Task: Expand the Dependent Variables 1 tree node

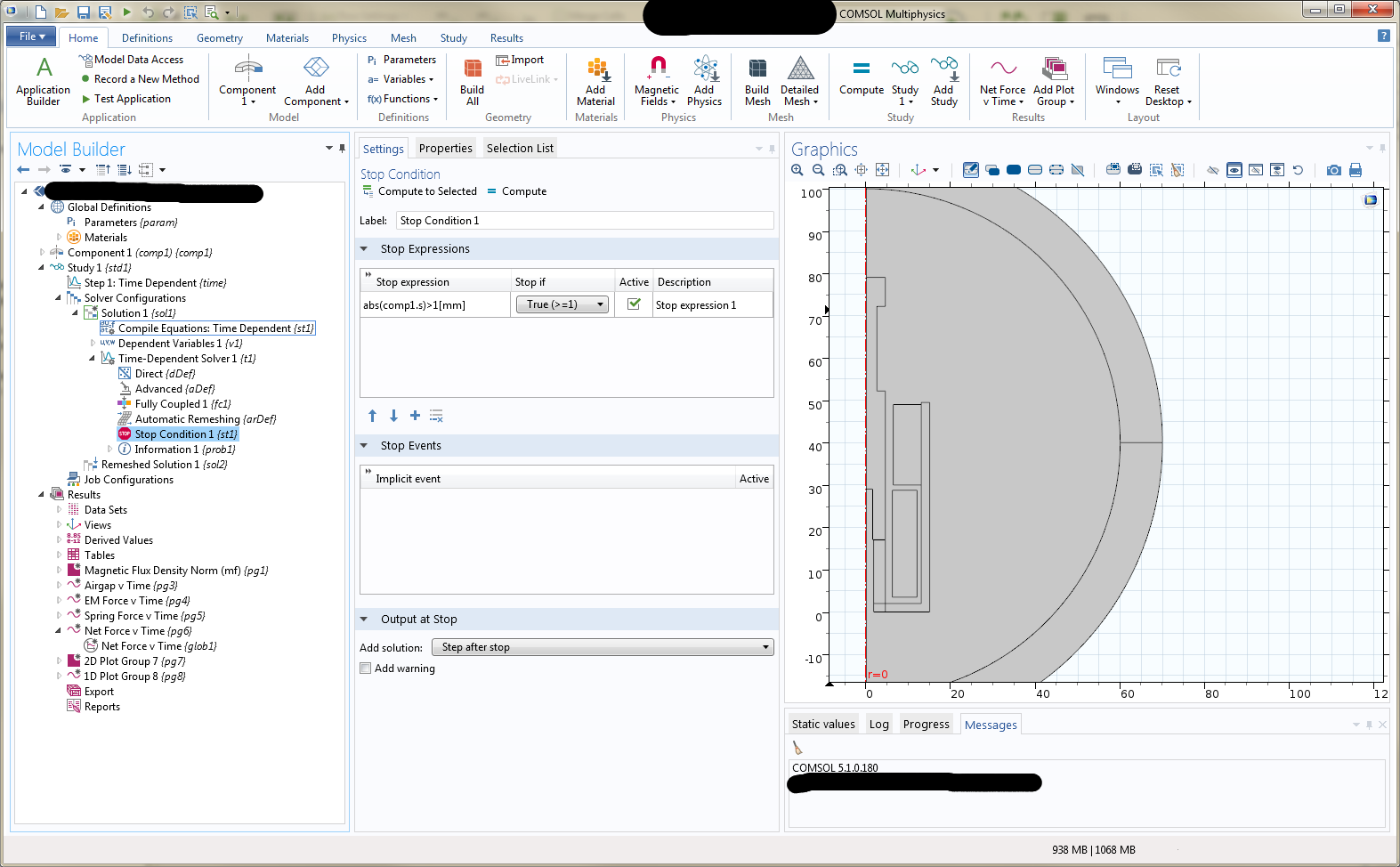Action: click(93, 344)
